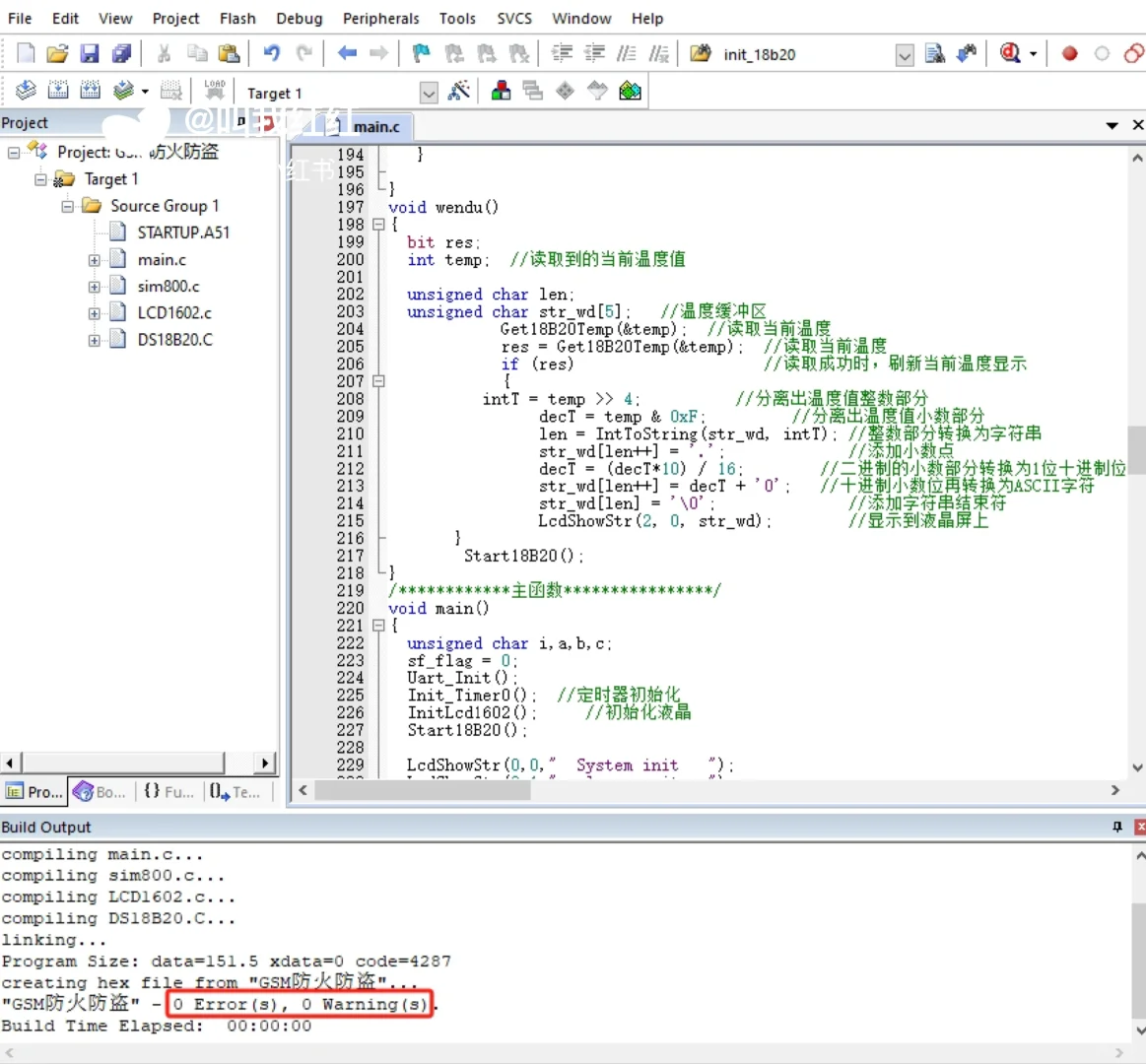Pin the Build Output panel
The image size is (1146, 1064).
1116,828
